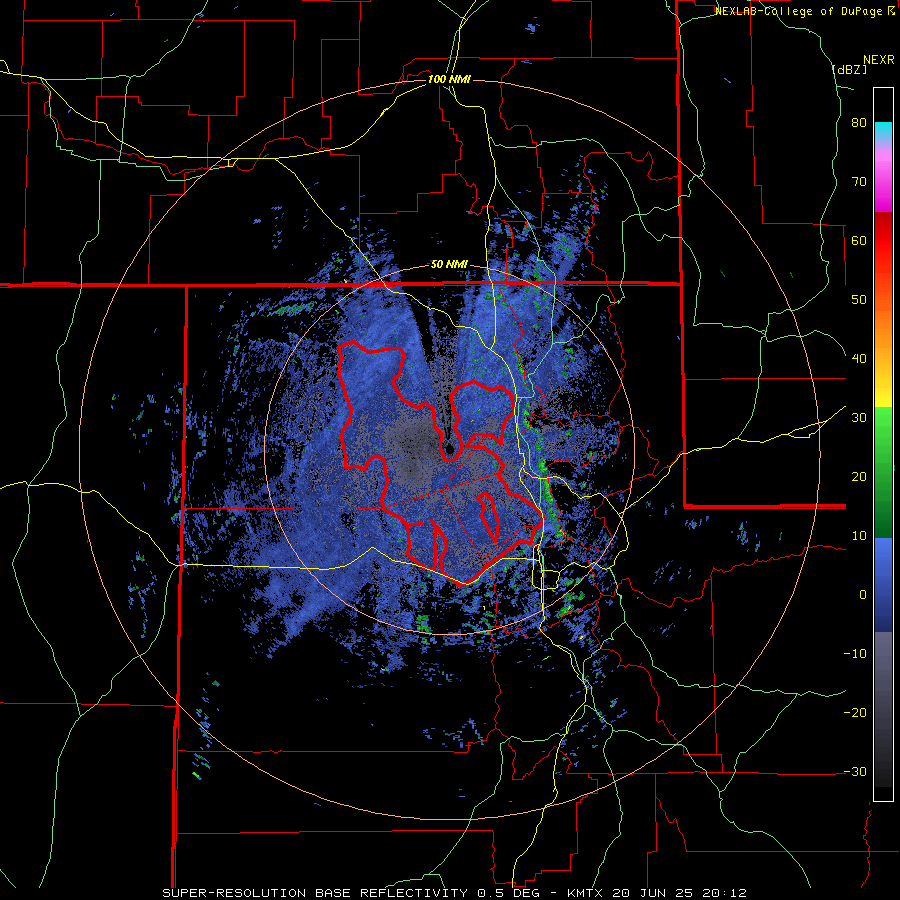Viewport: 900px width, 900px height.
Task: Click the cyan band atop the color scale
Action: 883,131
